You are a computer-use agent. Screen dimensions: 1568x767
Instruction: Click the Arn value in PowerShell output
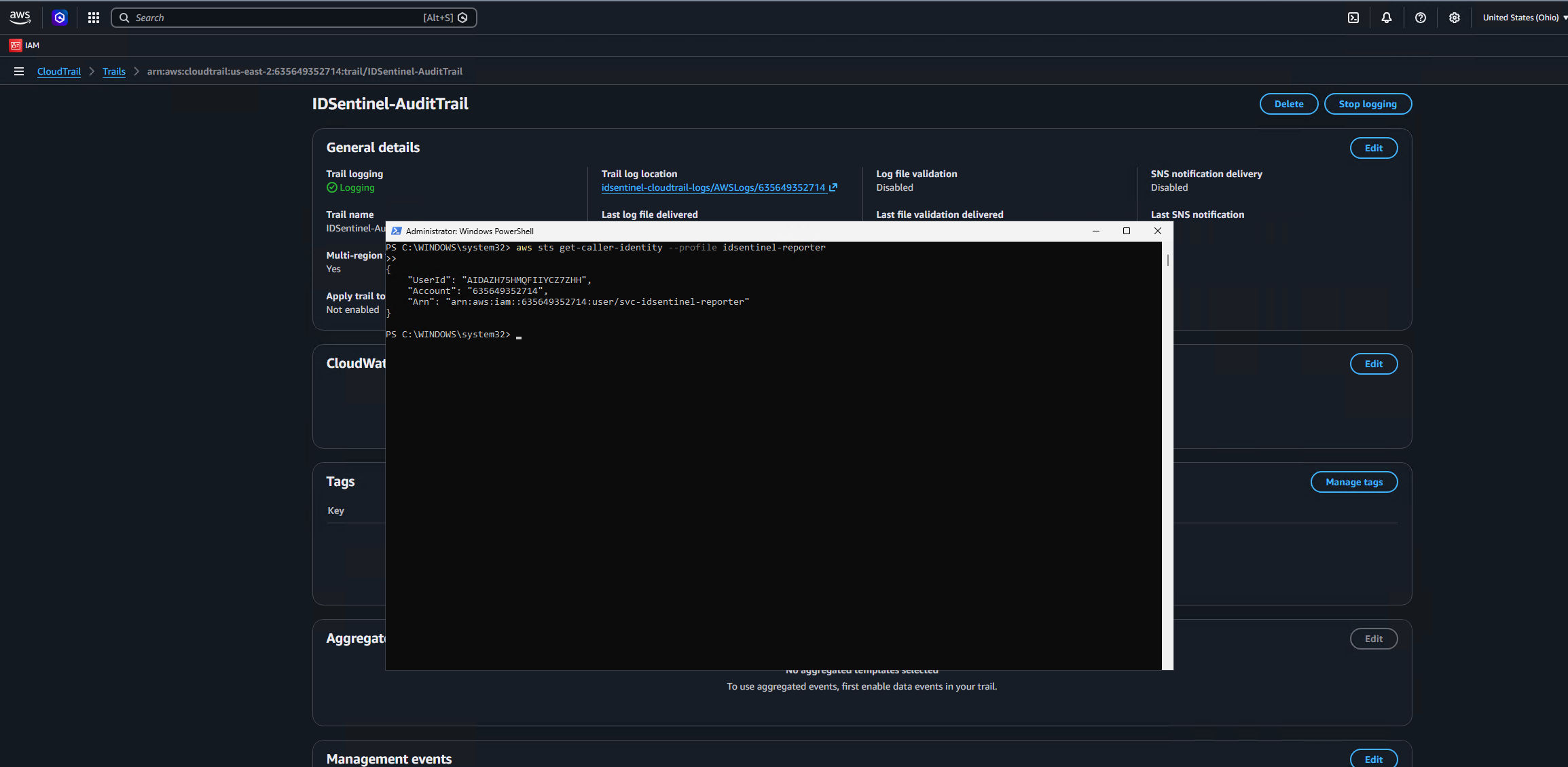[x=598, y=302]
